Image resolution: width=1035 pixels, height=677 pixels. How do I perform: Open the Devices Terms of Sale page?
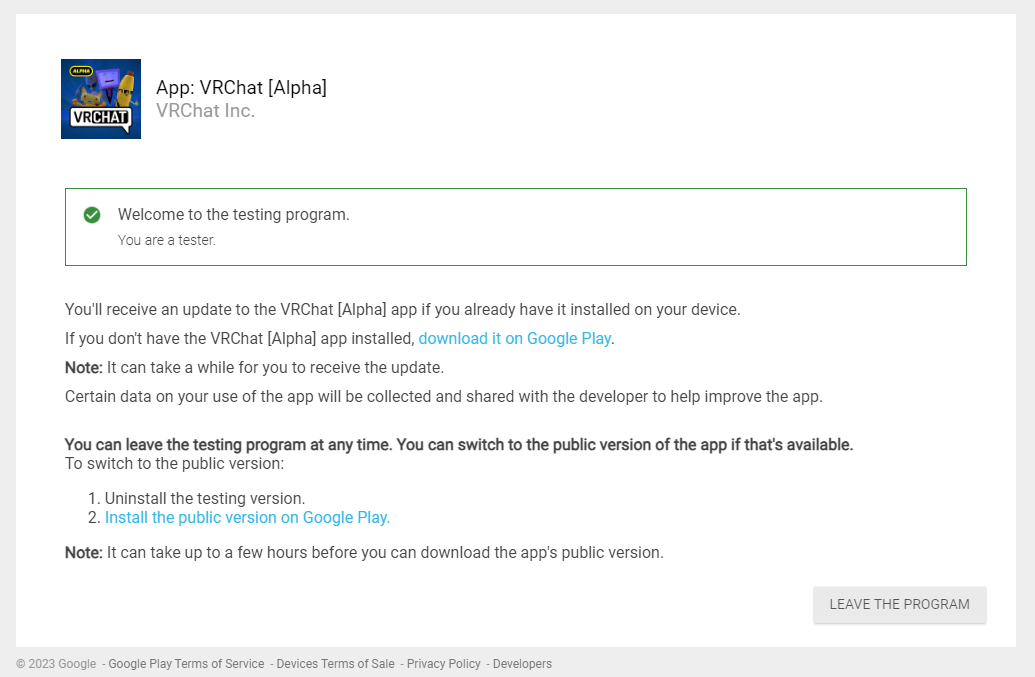(335, 663)
